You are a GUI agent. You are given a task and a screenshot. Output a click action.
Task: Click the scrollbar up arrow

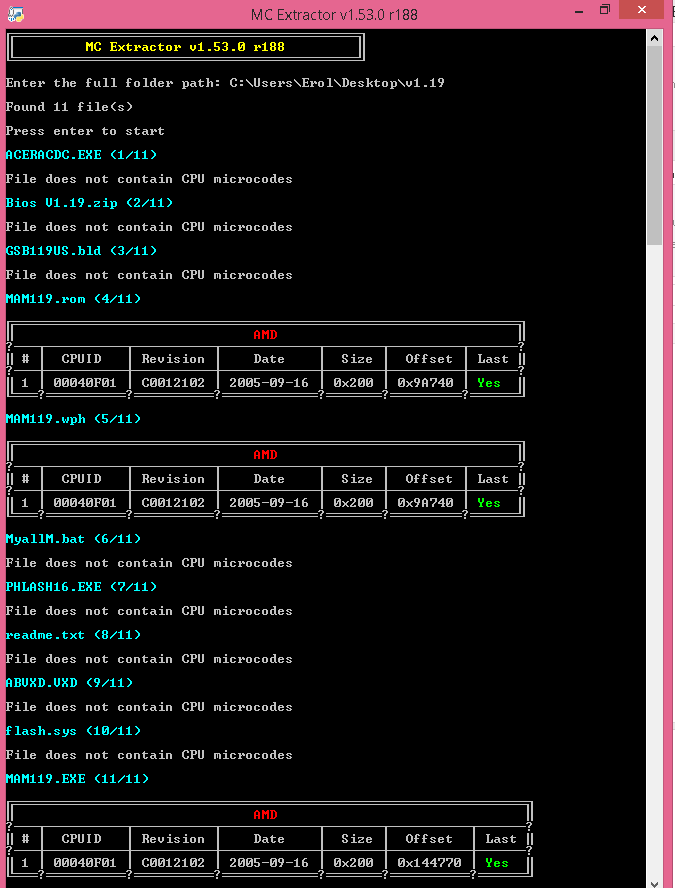[654, 39]
